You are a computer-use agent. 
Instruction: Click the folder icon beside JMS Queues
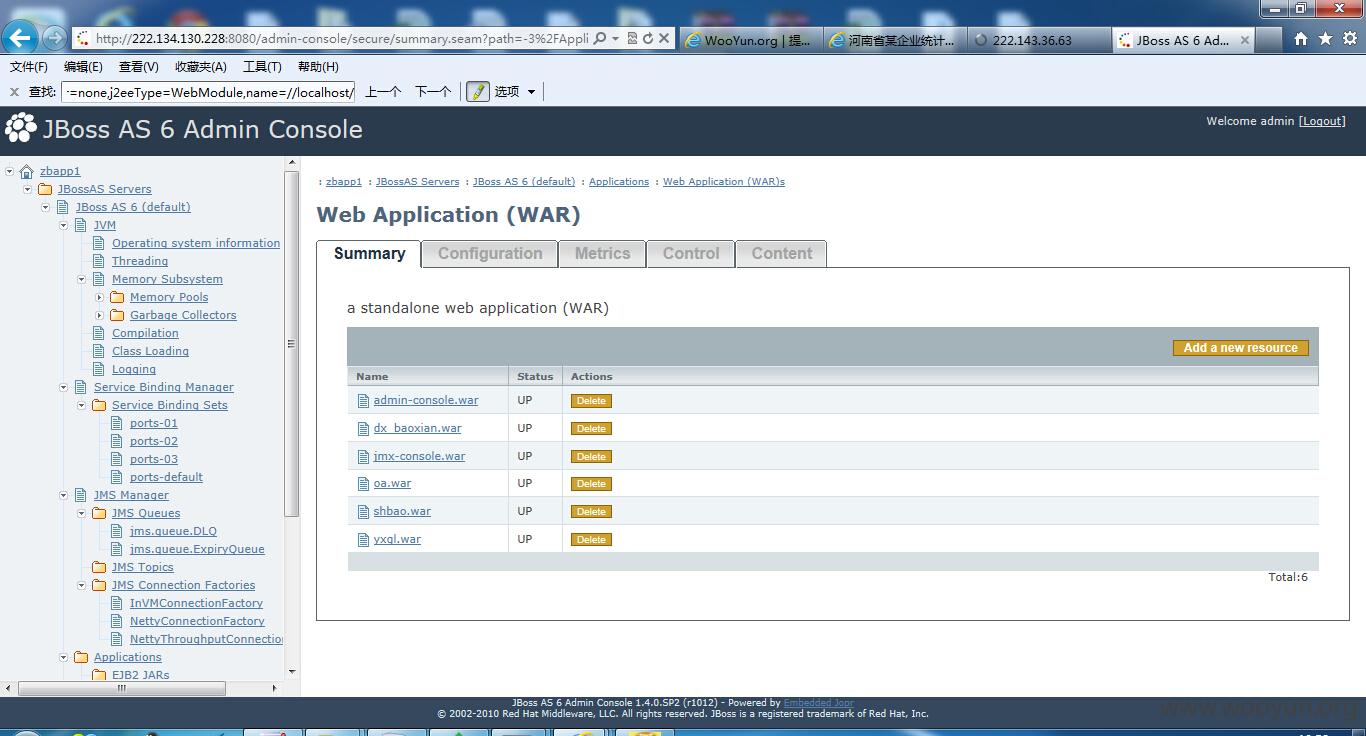click(x=99, y=514)
